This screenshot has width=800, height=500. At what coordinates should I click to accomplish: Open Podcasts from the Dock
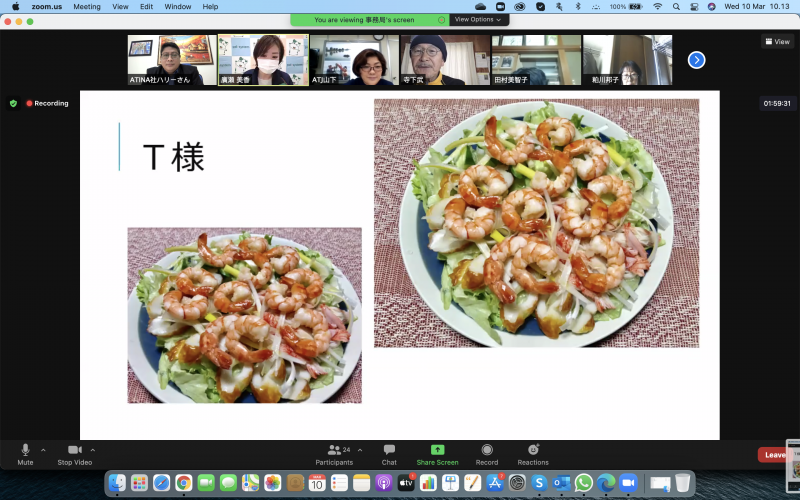384,482
